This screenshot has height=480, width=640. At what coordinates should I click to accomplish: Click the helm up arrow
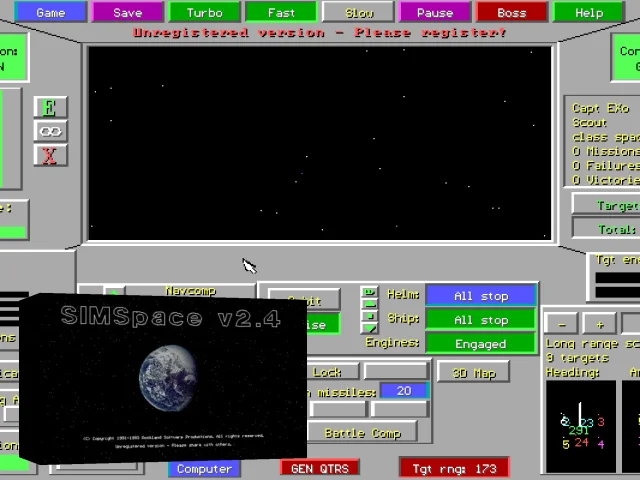coord(370,304)
